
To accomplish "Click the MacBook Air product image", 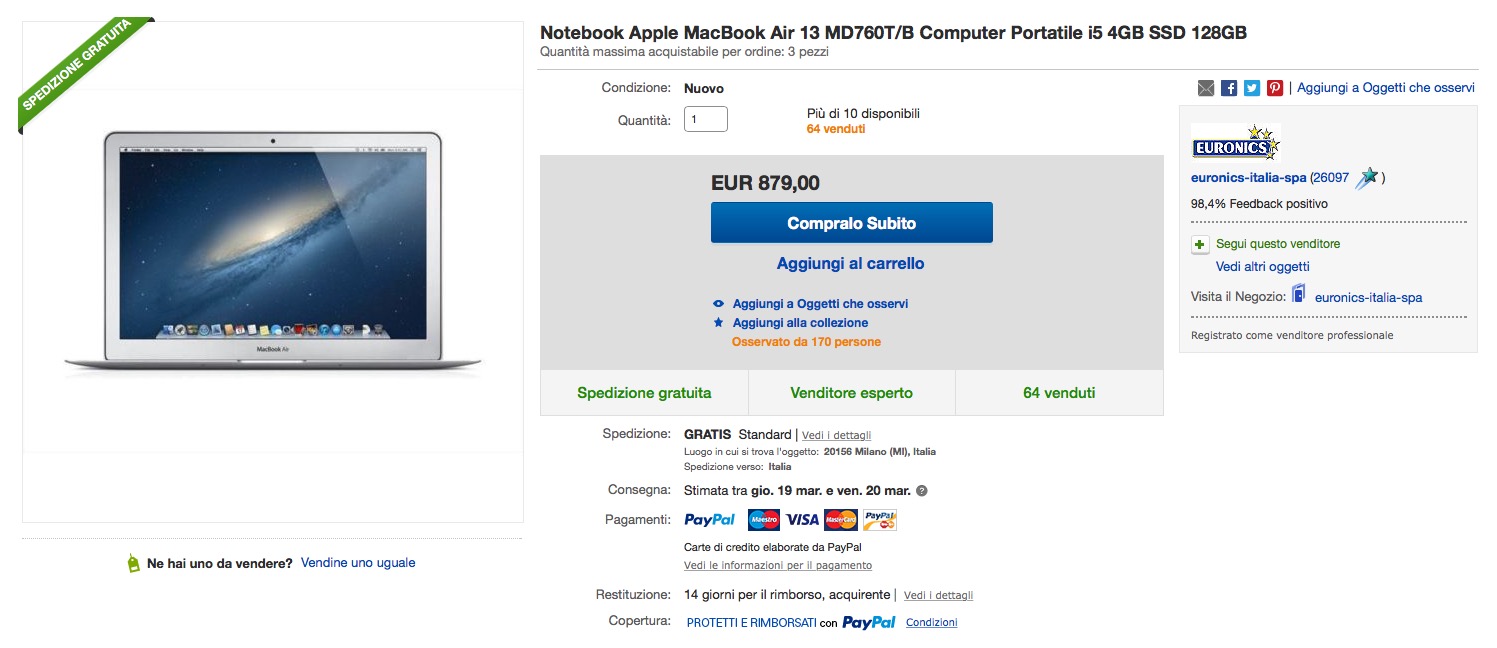I will pyautogui.click(x=272, y=253).
